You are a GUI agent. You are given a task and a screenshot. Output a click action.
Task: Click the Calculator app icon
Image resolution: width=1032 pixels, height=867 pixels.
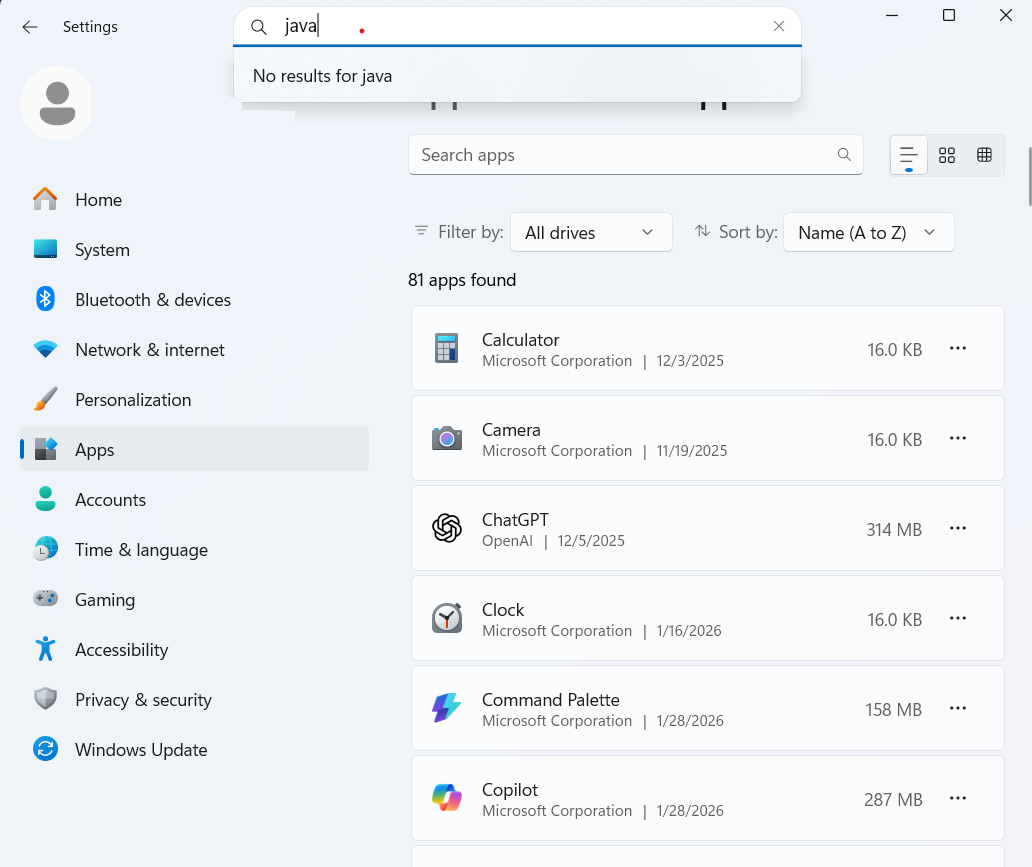click(447, 348)
